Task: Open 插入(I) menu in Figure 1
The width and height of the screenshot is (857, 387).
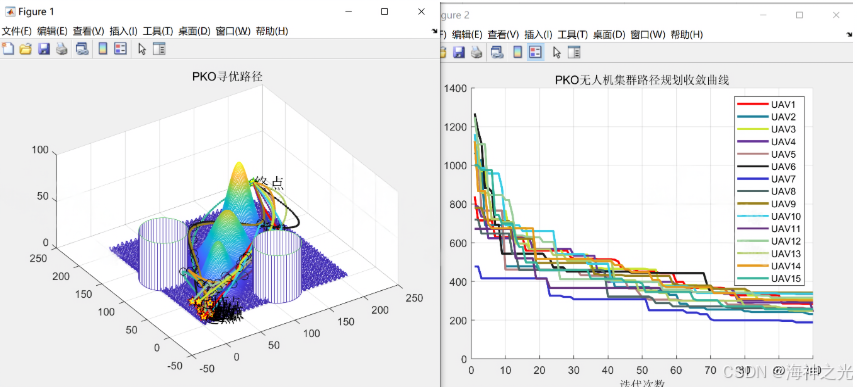Action: [124, 31]
